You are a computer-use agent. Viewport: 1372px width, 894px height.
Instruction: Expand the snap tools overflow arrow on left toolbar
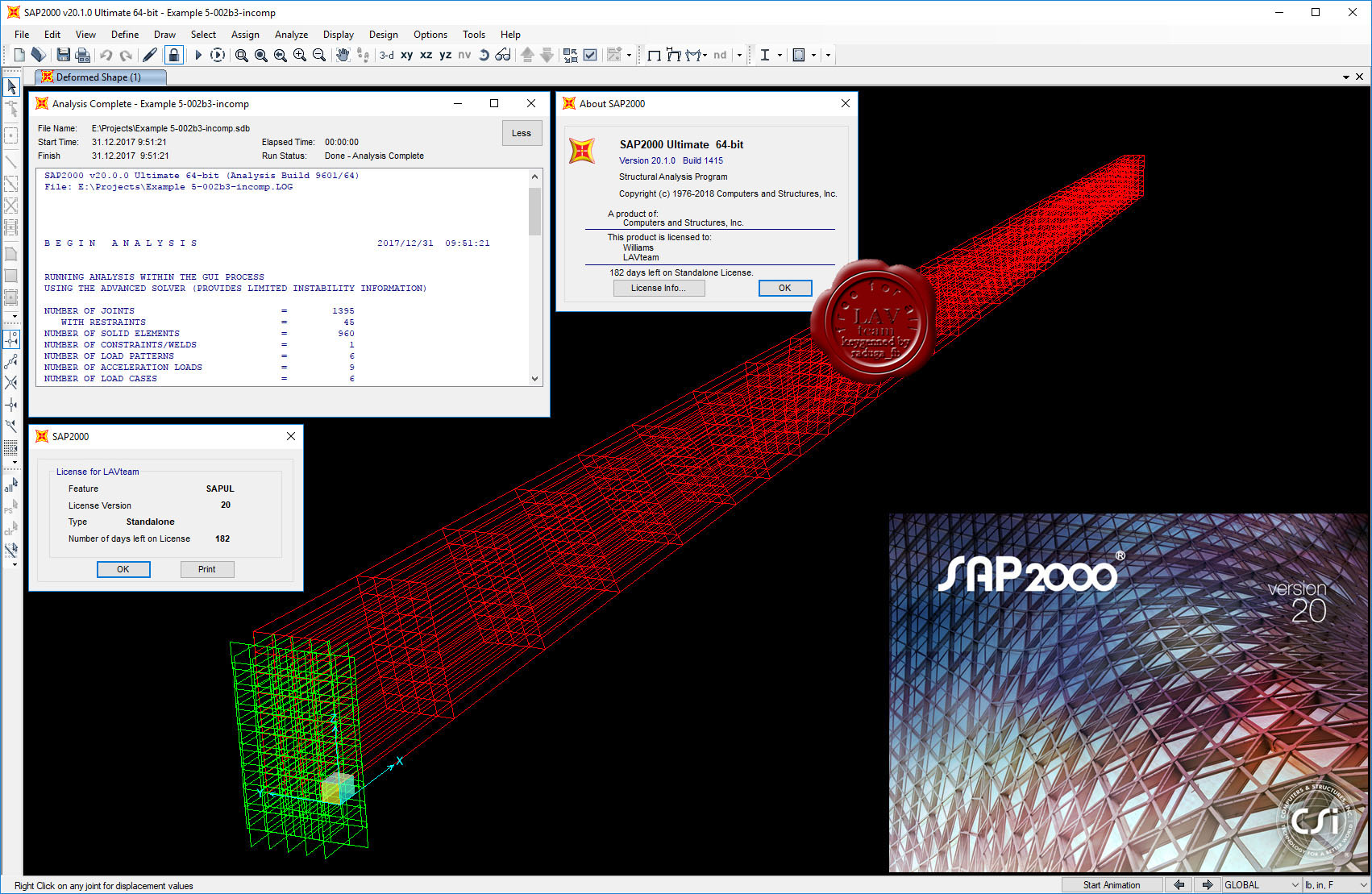[15, 463]
